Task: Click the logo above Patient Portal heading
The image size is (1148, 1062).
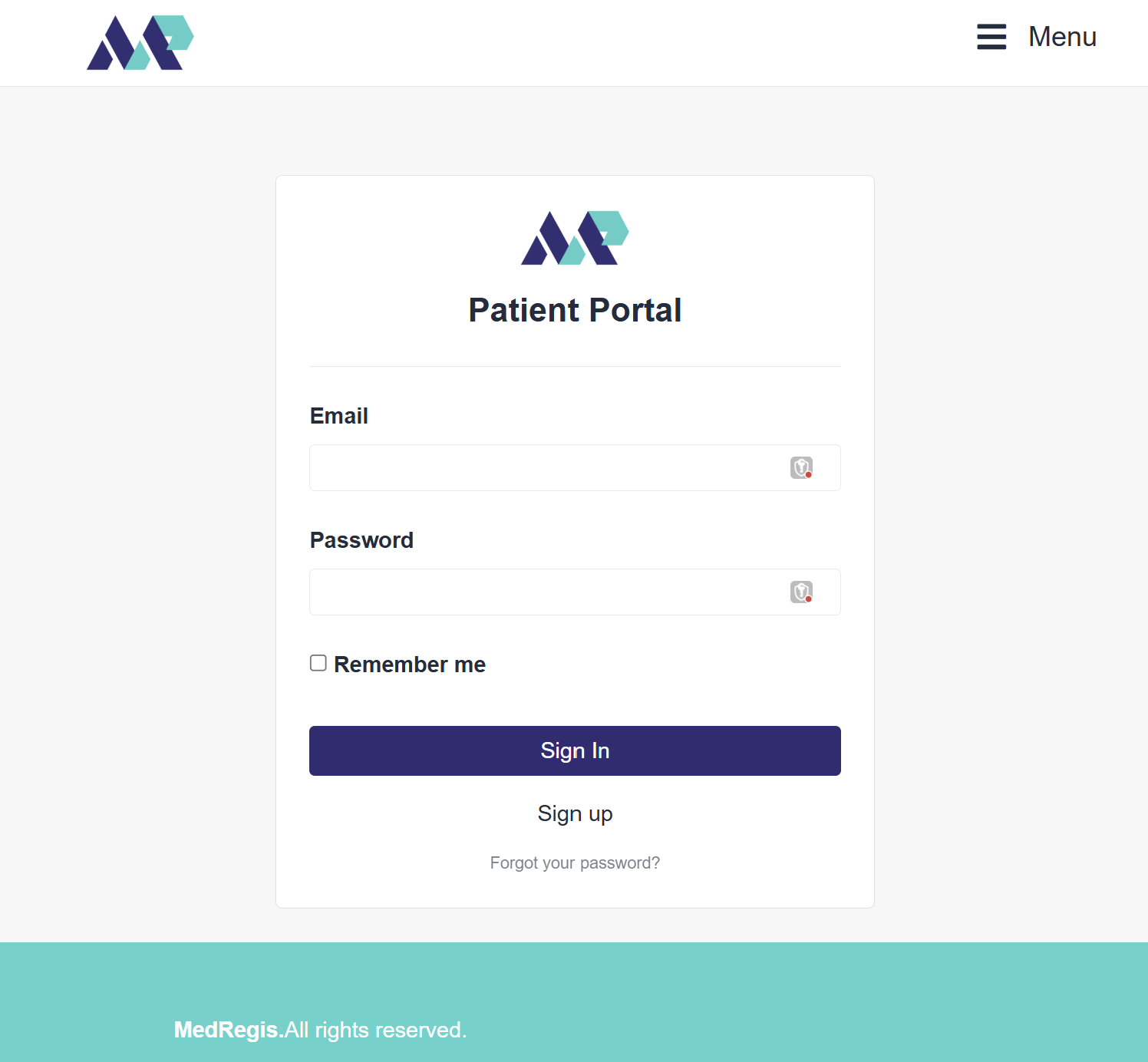Action: pyautogui.click(x=575, y=238)
